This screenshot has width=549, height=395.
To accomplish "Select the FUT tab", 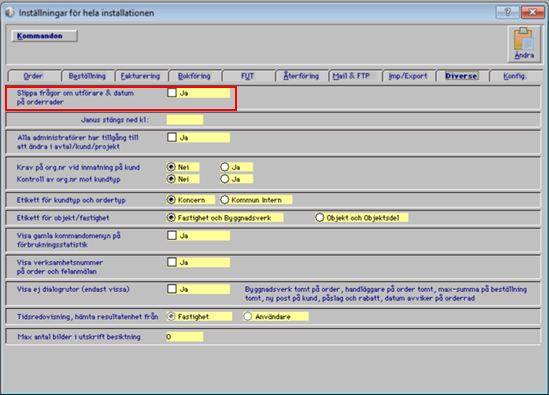I will [248, 76].
